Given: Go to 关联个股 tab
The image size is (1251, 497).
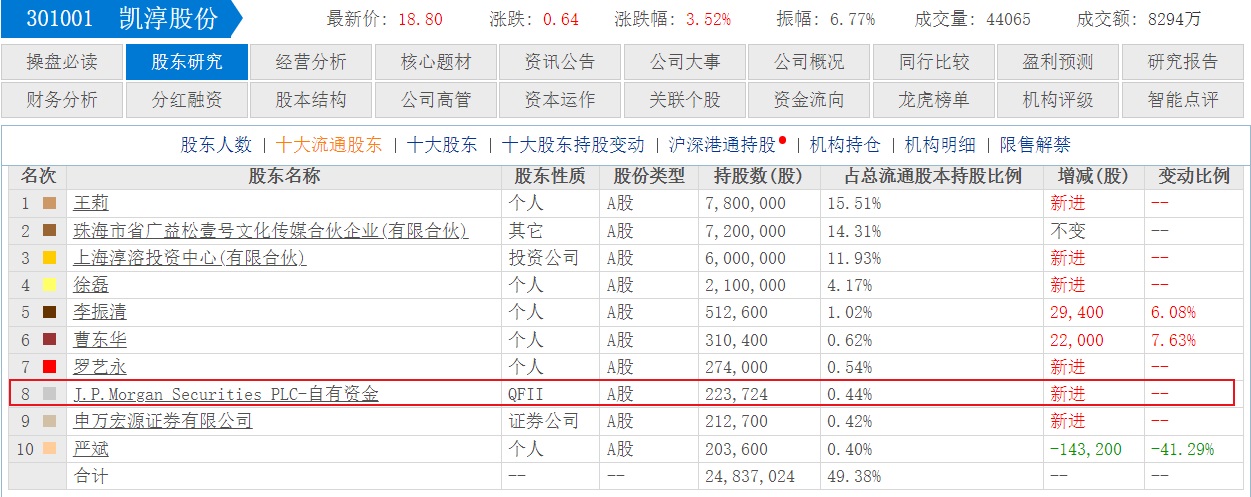Looking at the screenshot, I should tap(685, 100).
